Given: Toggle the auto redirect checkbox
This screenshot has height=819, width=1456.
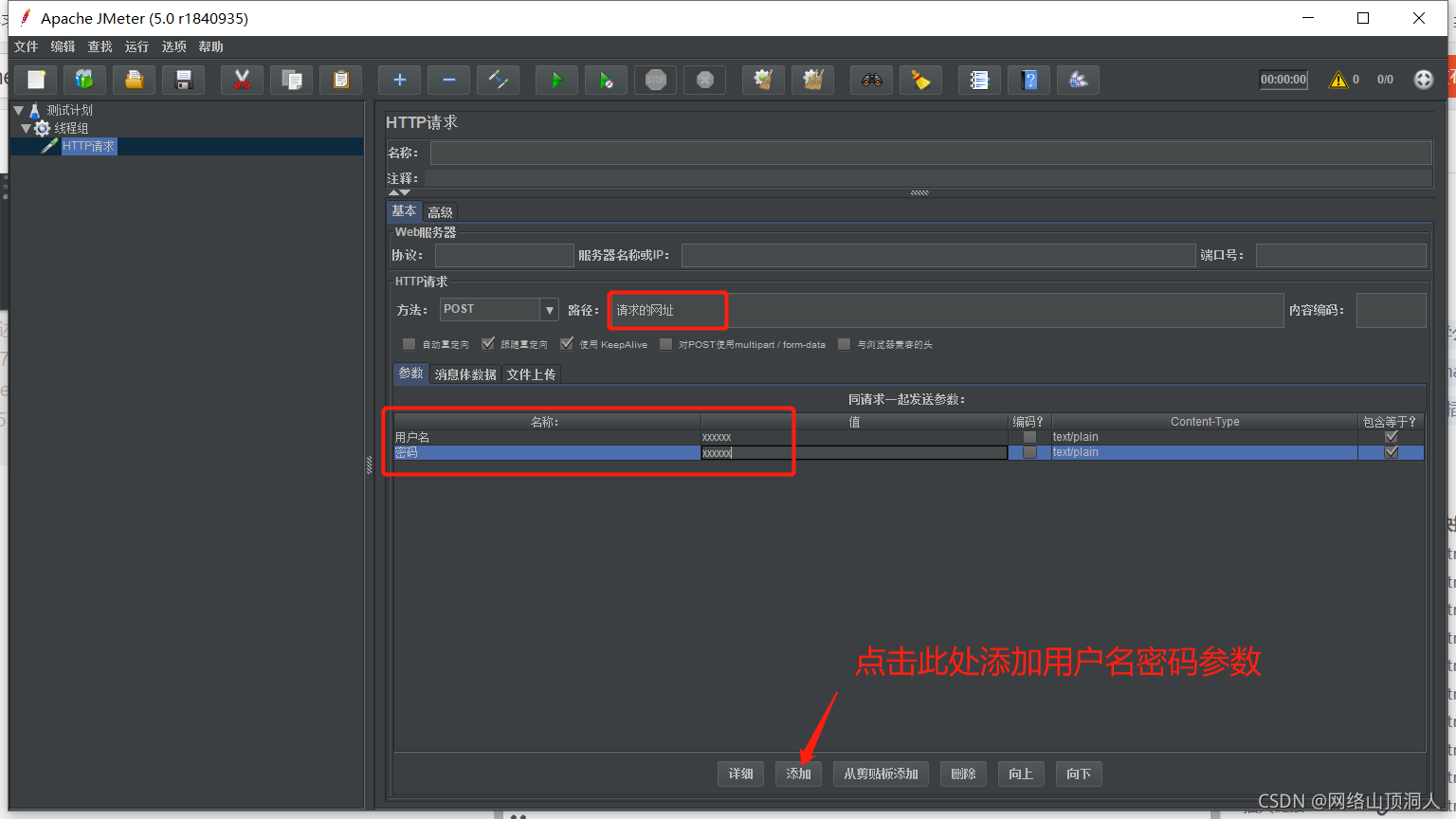Looking at the screenshot, I should point(409,344).
